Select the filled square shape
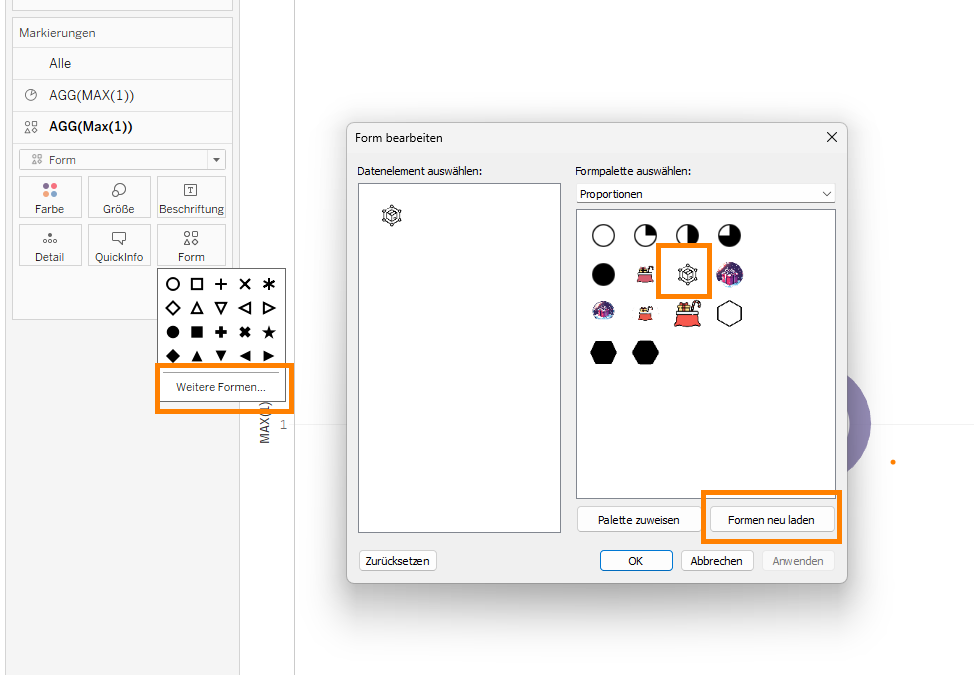The height and width of the screenshot is (675, 974). 197,332
